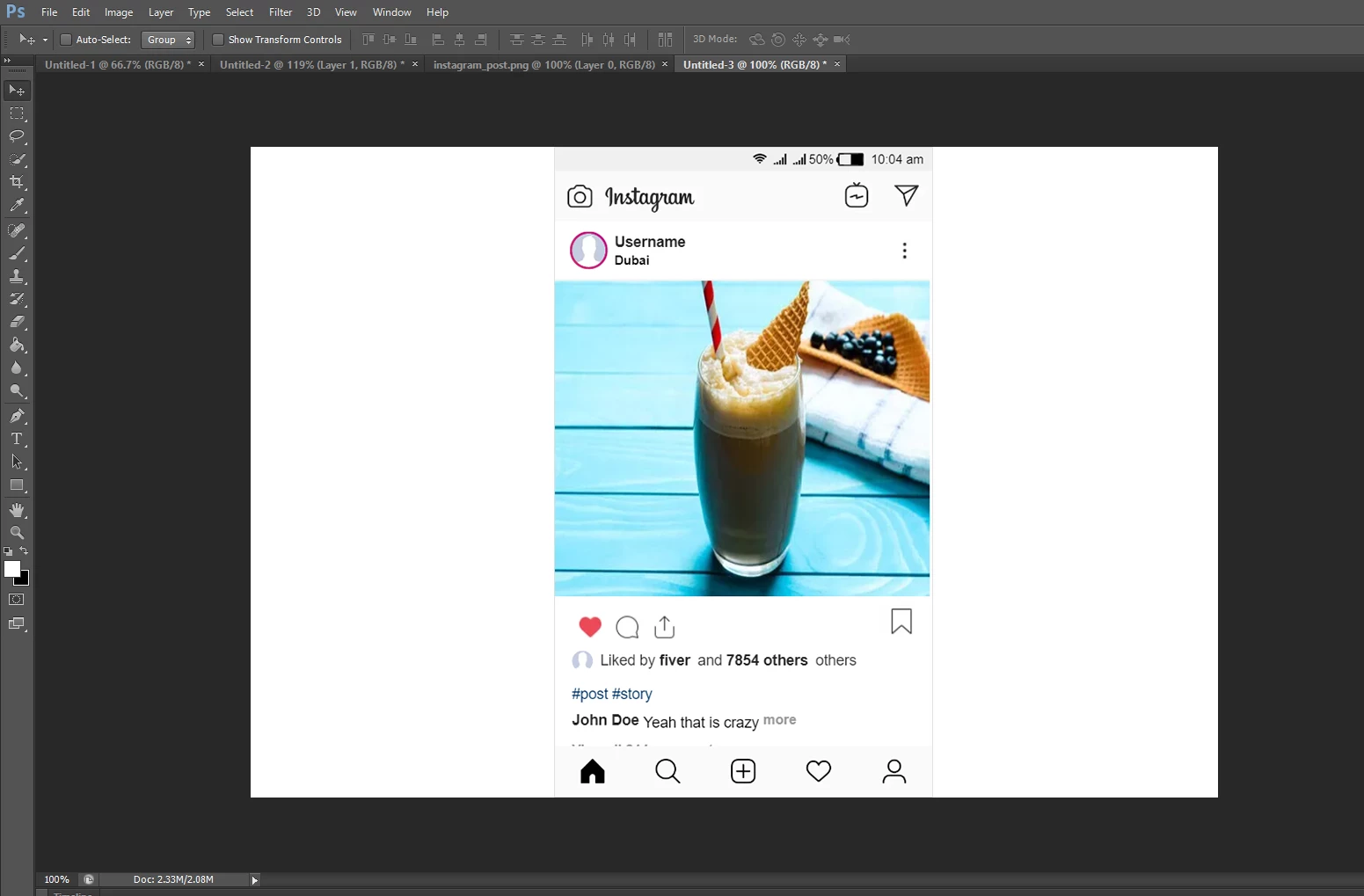Align left edges of layers
The image size is (1364, 896).
[x=438, y=40]
